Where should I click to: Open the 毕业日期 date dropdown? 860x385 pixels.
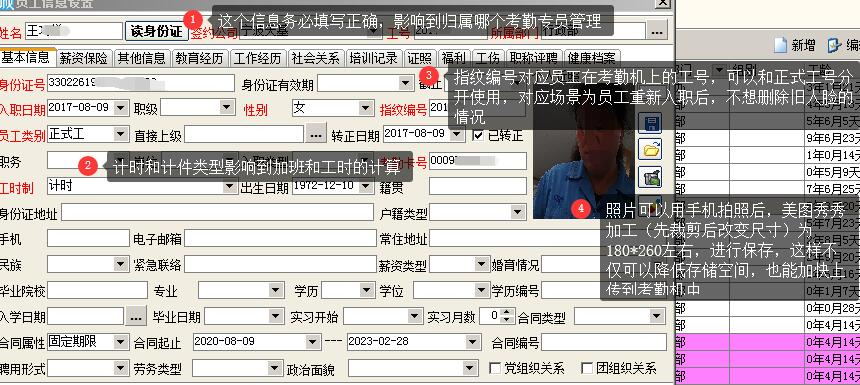(276, 316)
